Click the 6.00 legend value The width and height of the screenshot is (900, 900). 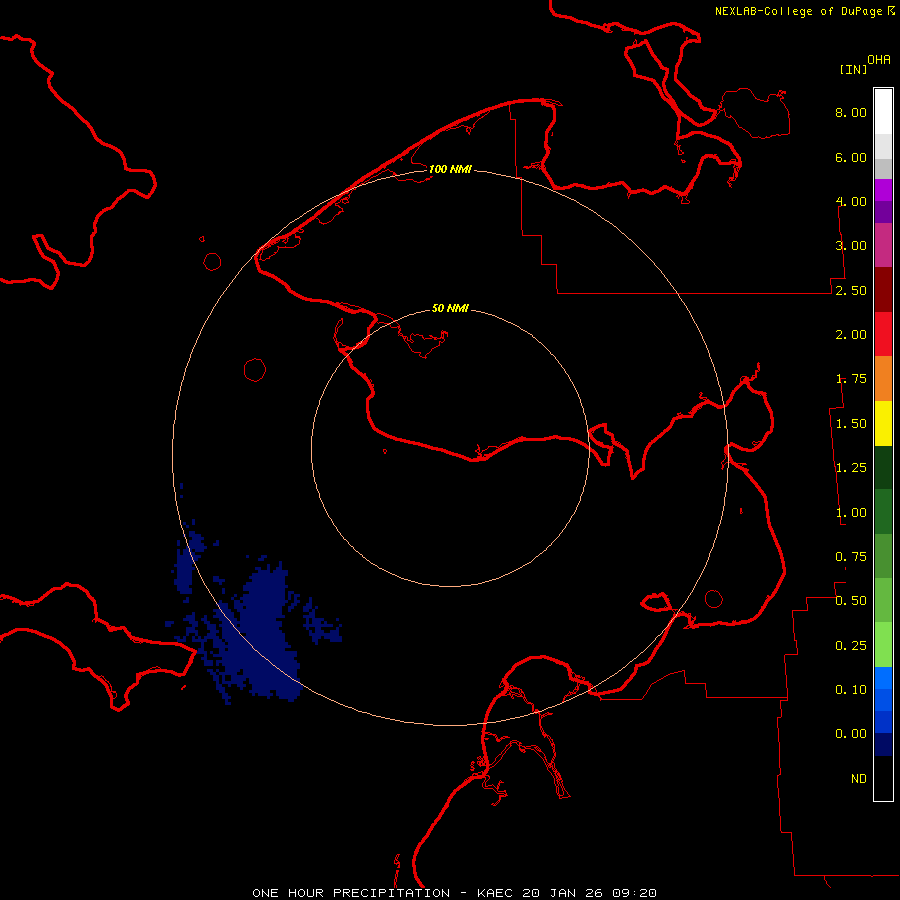[851, 157]
